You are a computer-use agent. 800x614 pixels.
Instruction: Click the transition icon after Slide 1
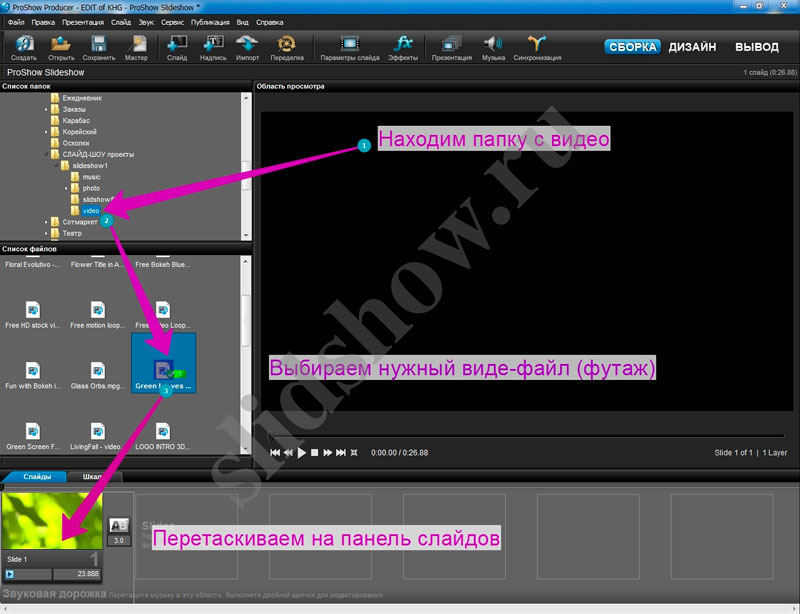pyautogui.click(x=119, y=525)
